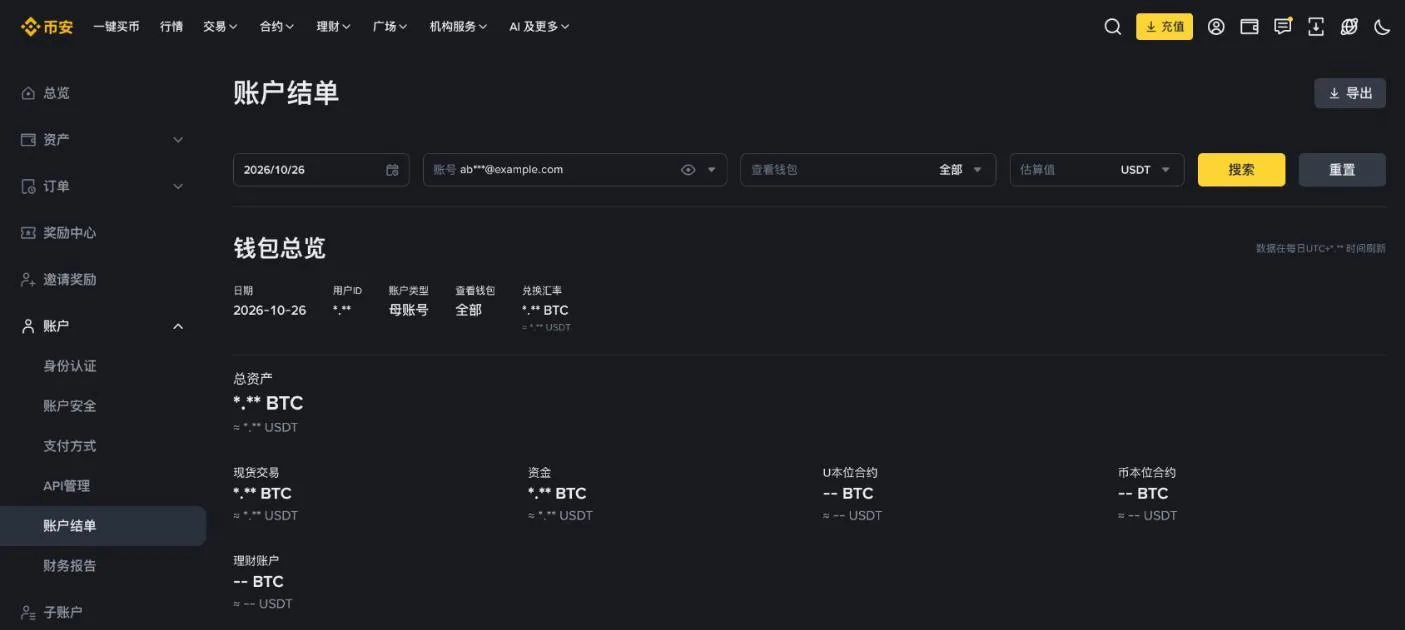
Task: Expand the 订单 sidebar chevron
Action: 178,187
